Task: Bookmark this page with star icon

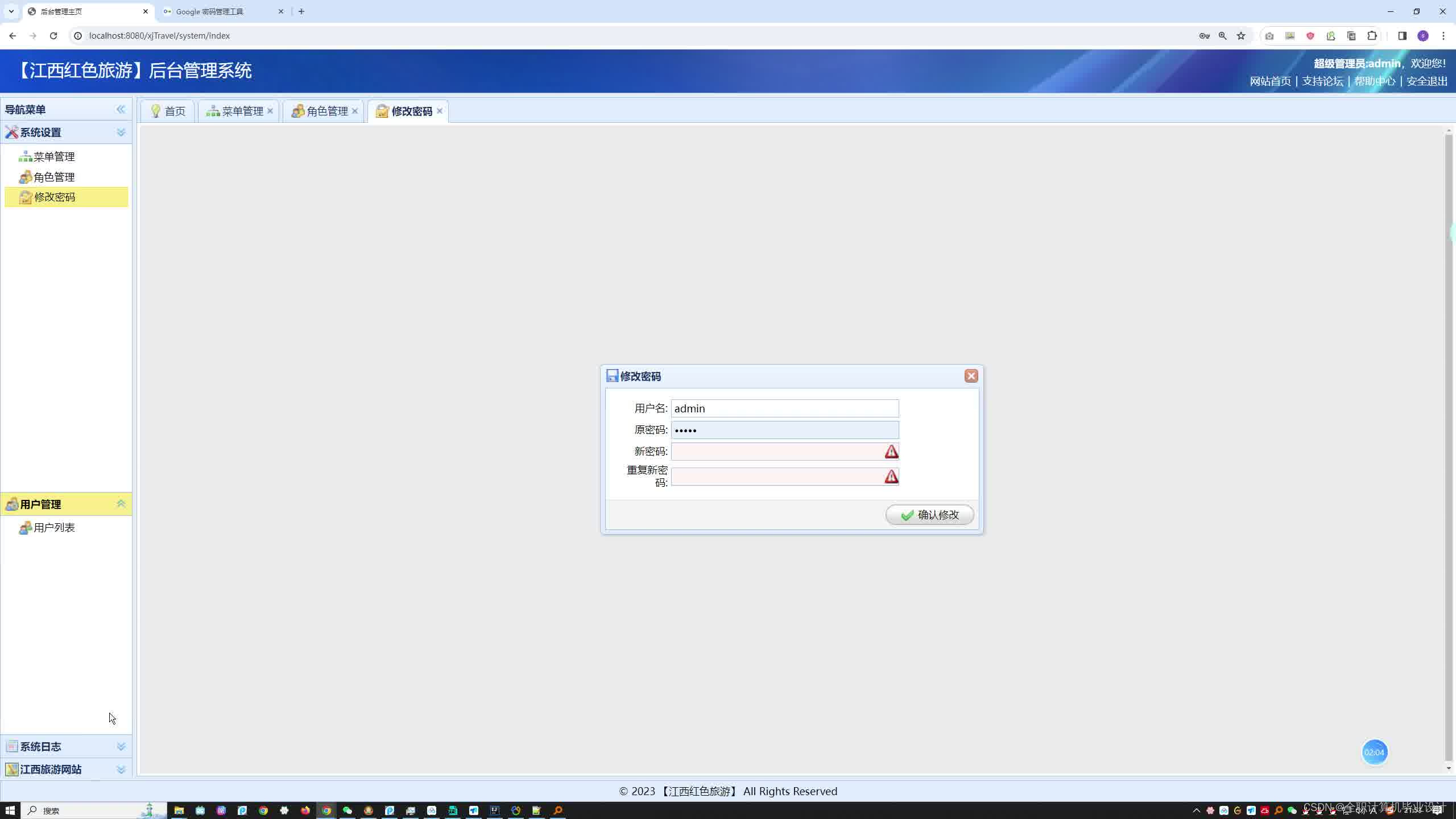Action: (1241, 36)
